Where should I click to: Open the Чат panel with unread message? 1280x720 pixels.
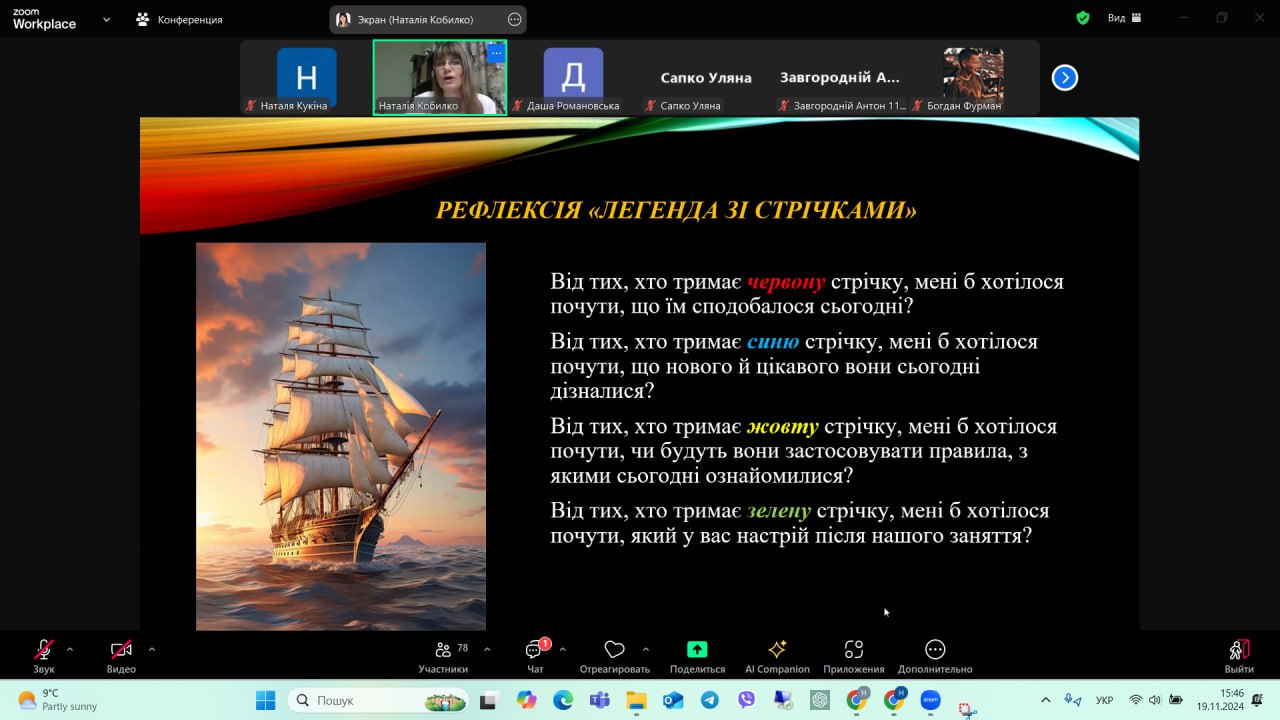click(535, 651)
